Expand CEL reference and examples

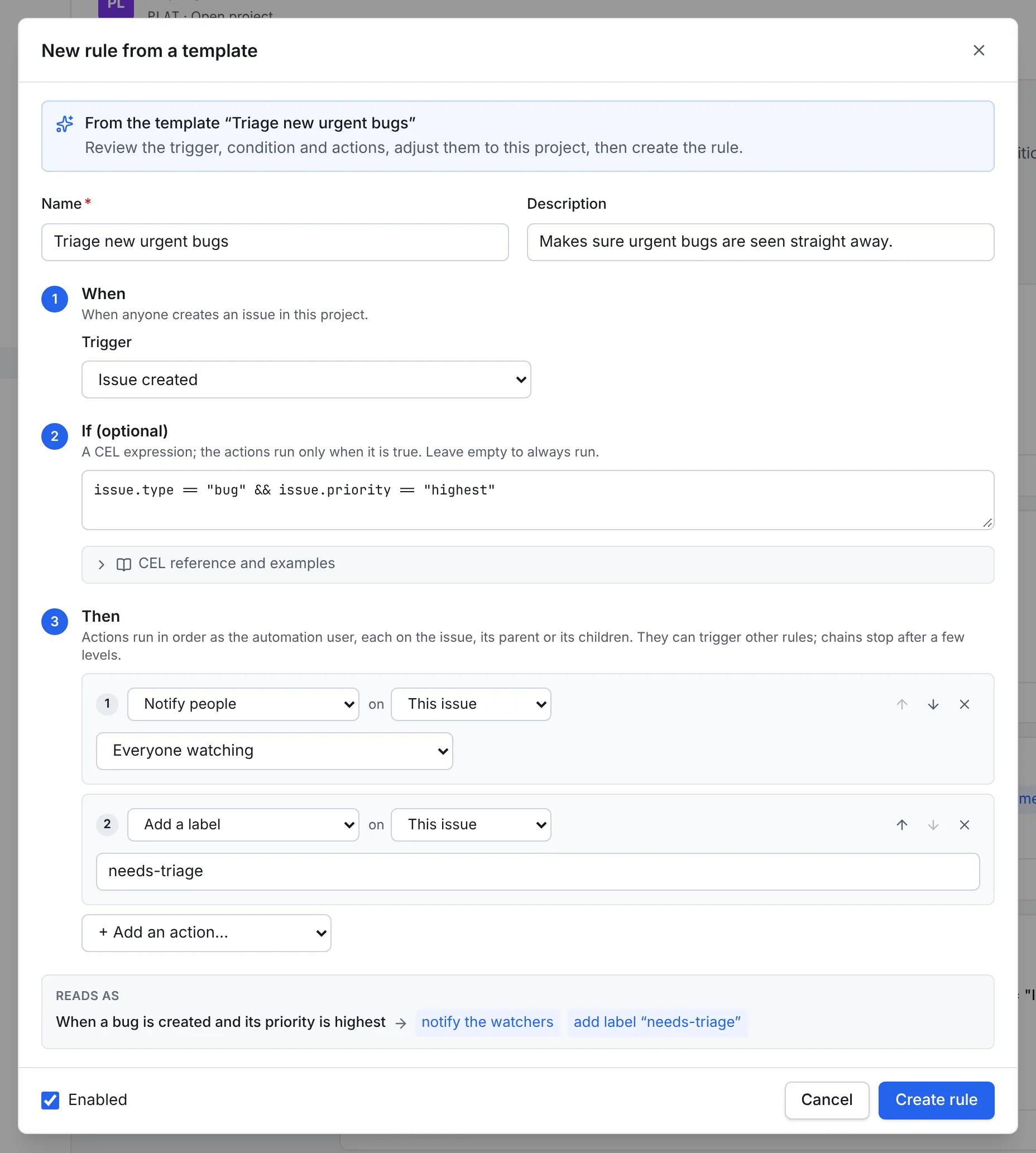tap(538, 565)
